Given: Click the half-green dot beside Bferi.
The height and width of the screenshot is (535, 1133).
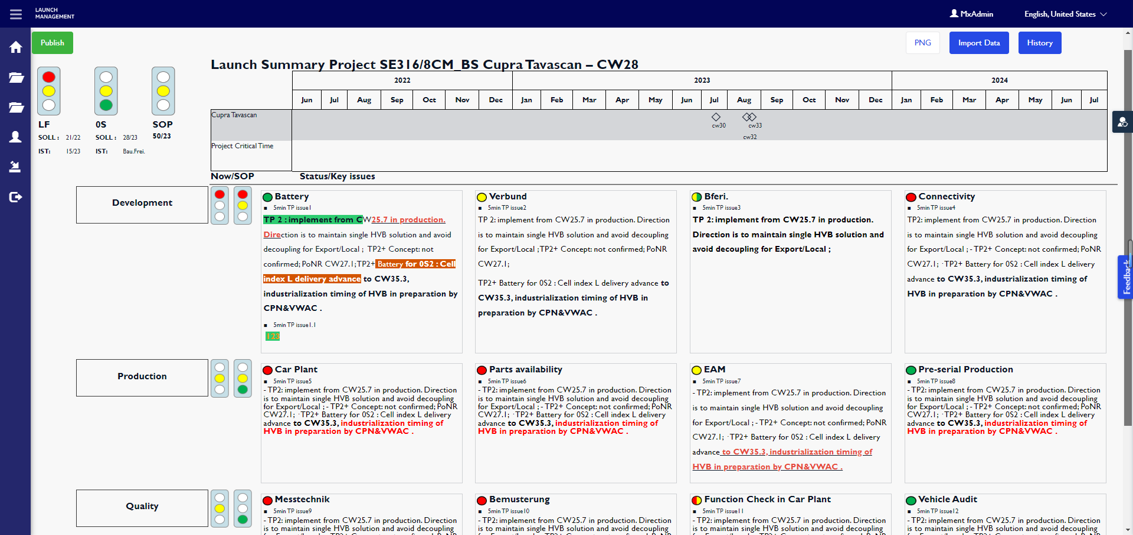Looking at the screenshot, I should point(697,197).
